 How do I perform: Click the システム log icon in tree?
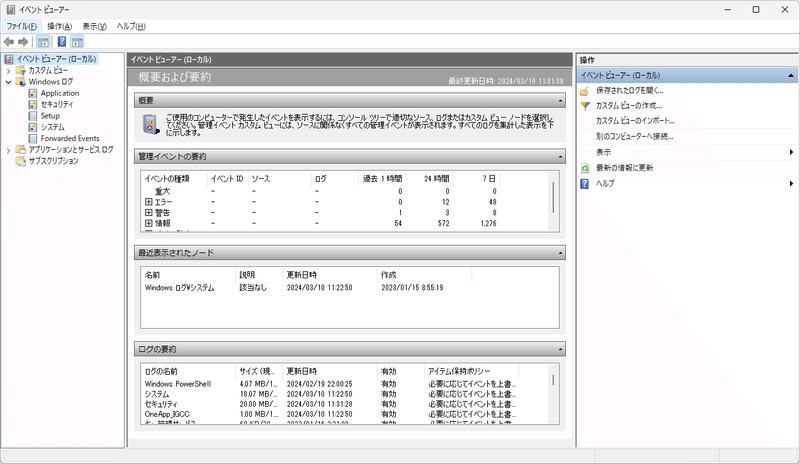(x=33, y=127)
